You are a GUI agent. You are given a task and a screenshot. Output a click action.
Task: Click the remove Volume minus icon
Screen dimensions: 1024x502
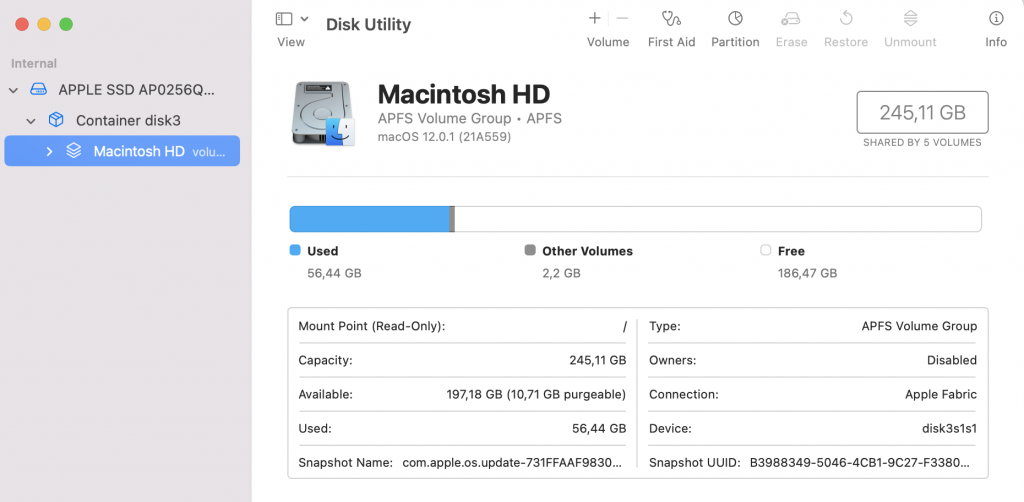pos(622,18)
